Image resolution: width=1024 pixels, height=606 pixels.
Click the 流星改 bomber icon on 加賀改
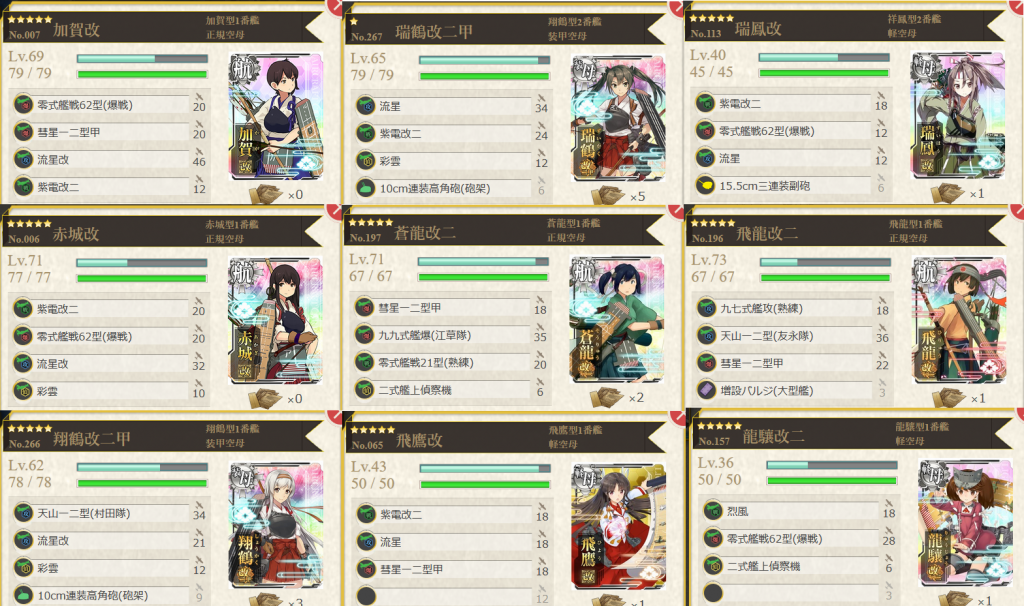click(x=24, y=159)
